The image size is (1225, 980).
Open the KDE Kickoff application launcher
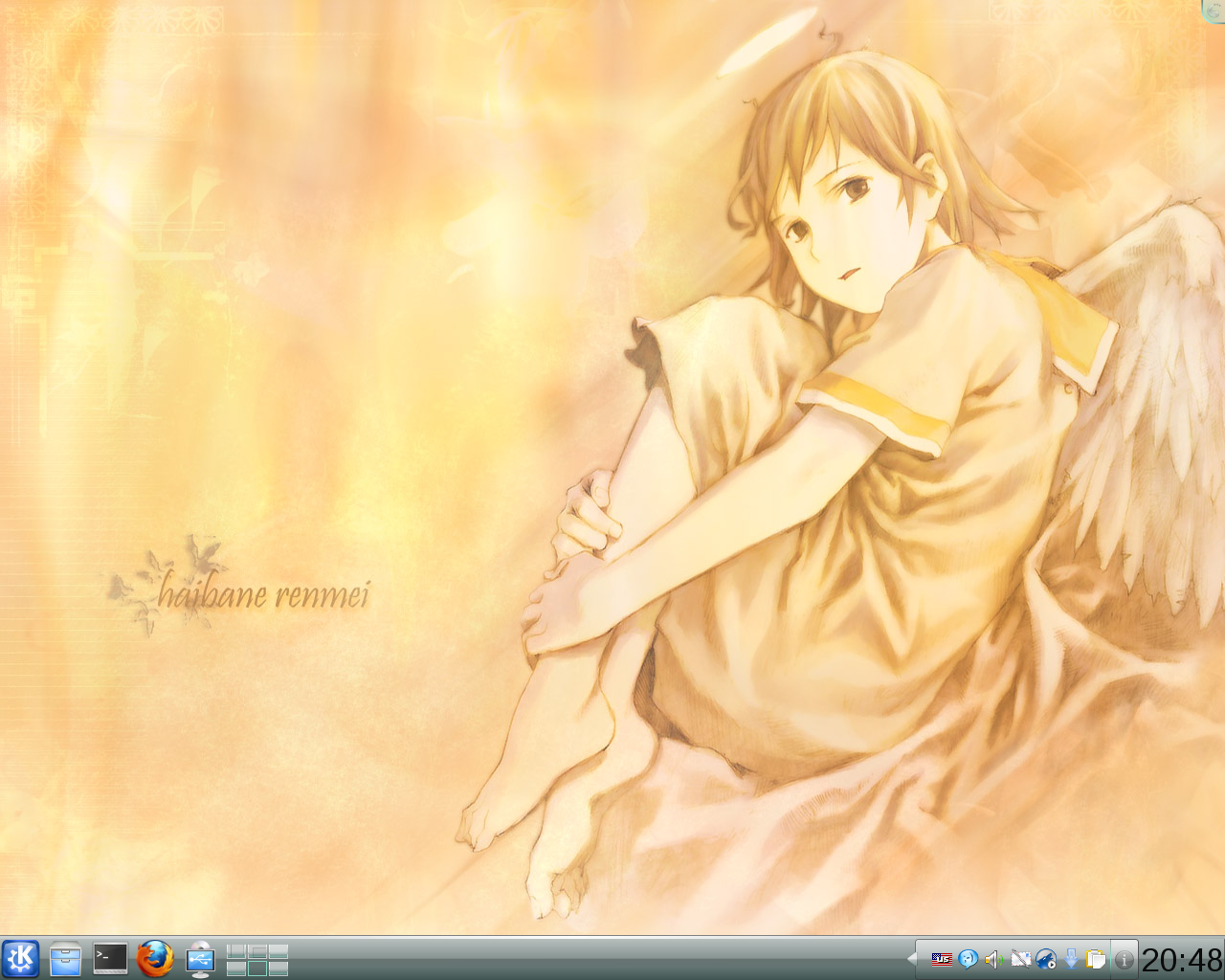[x=20, y=959]
